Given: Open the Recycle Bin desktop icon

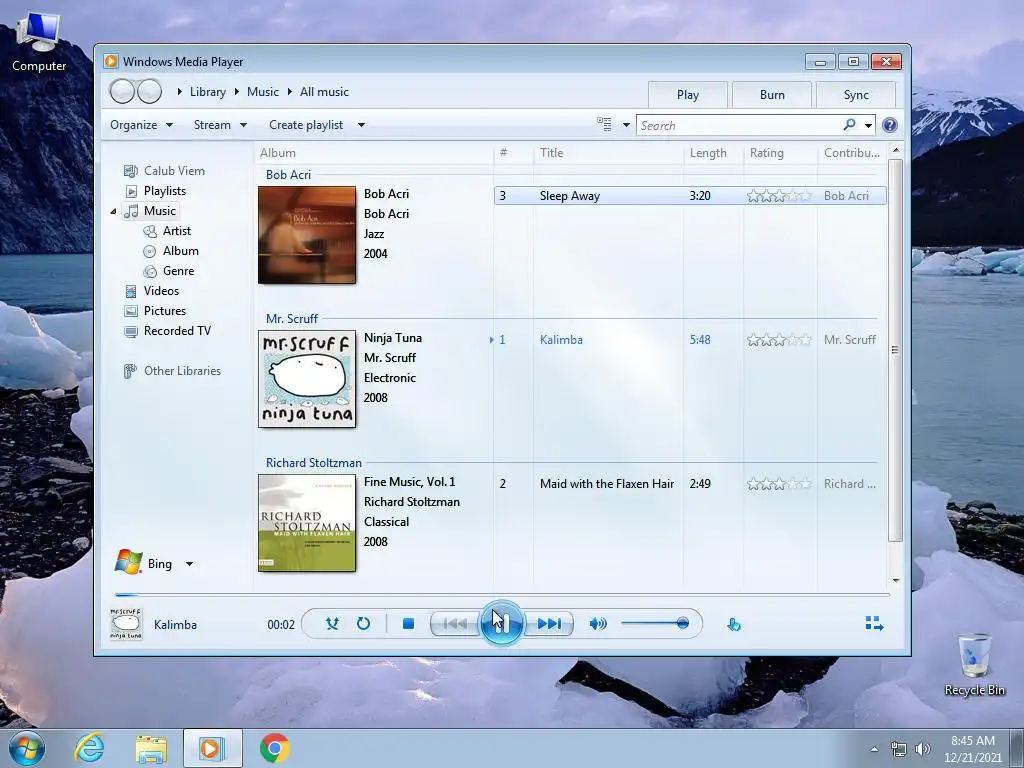Looking at the screenshot, I should (974, 664).
